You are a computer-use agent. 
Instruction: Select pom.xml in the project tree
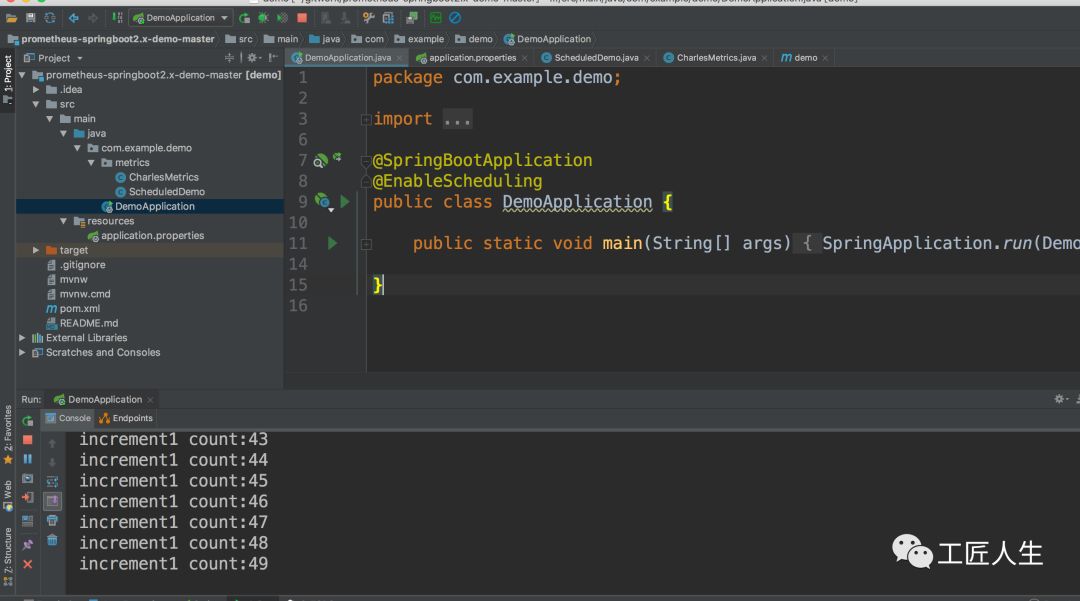click(x=80, y=309)
